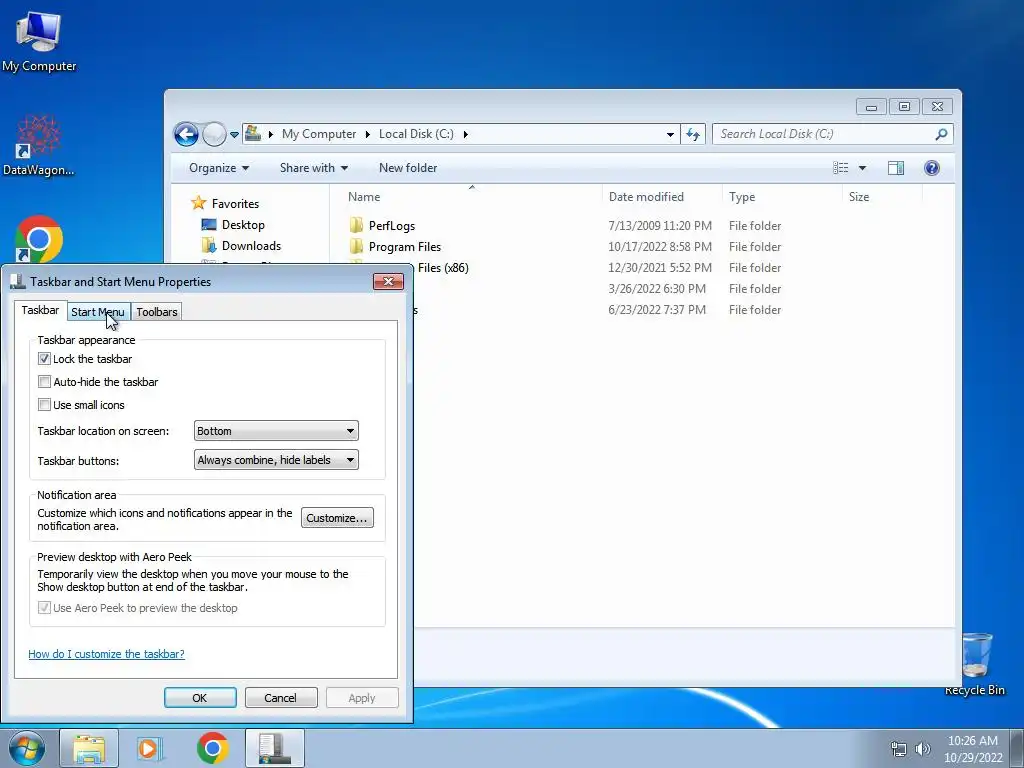Enable Auto-hide the taskbar
Screen dimensions: 1024x768
[44, 381]
